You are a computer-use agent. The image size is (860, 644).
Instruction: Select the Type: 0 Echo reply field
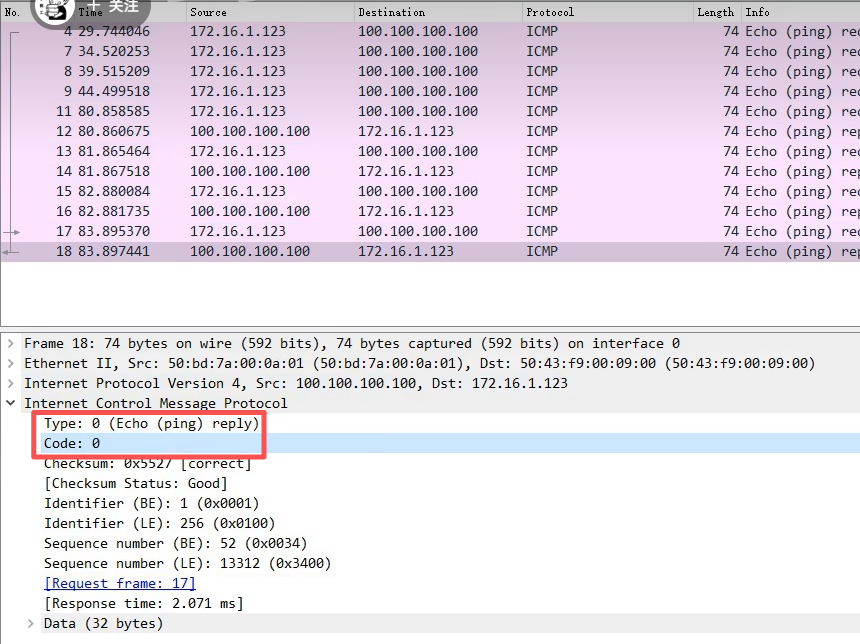coord(151,423)
